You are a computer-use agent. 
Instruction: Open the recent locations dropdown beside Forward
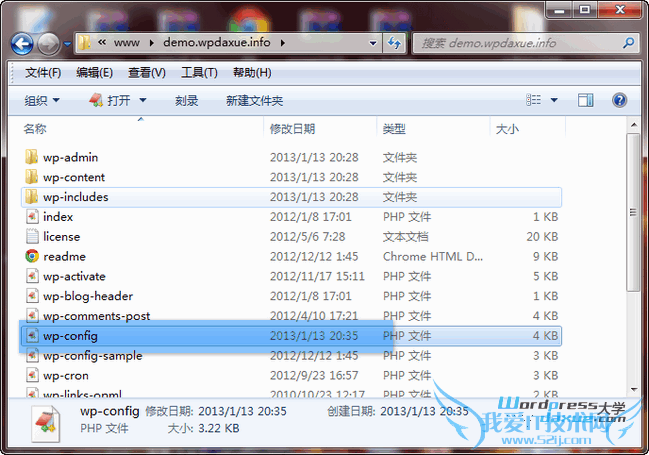[67, 43]
